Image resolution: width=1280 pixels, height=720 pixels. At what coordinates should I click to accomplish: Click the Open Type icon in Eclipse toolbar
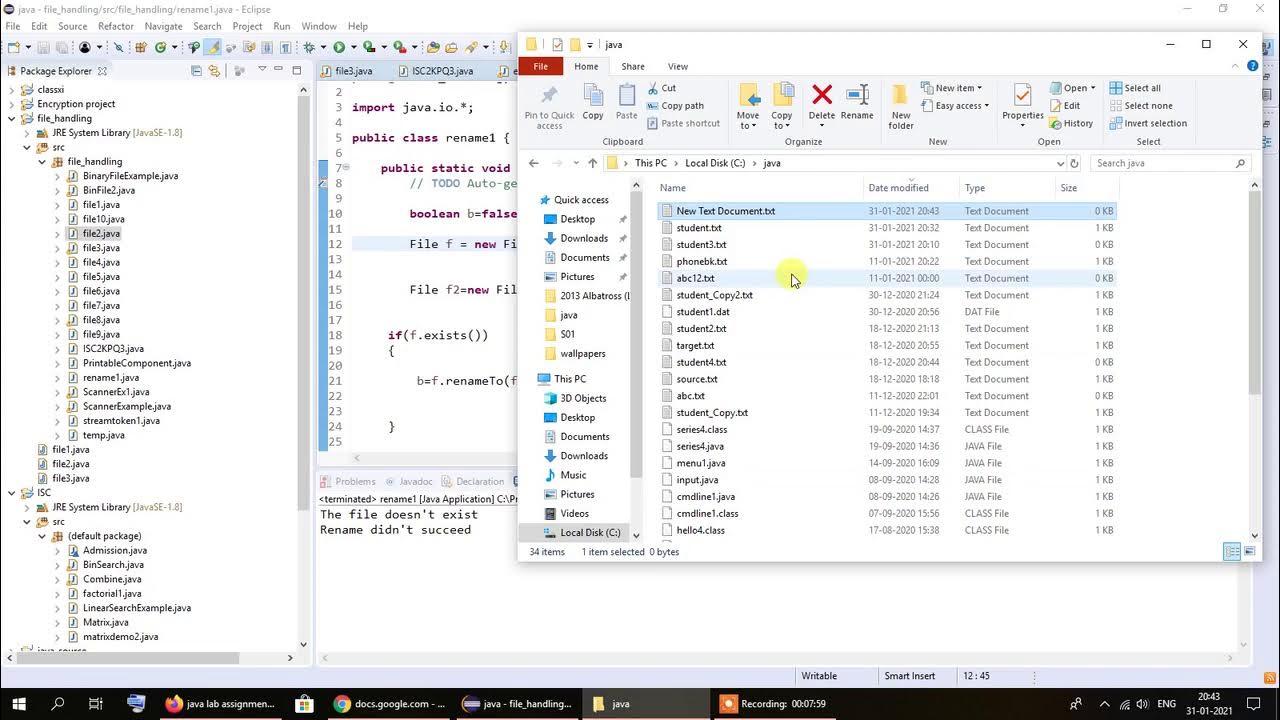tap(433, 47)
